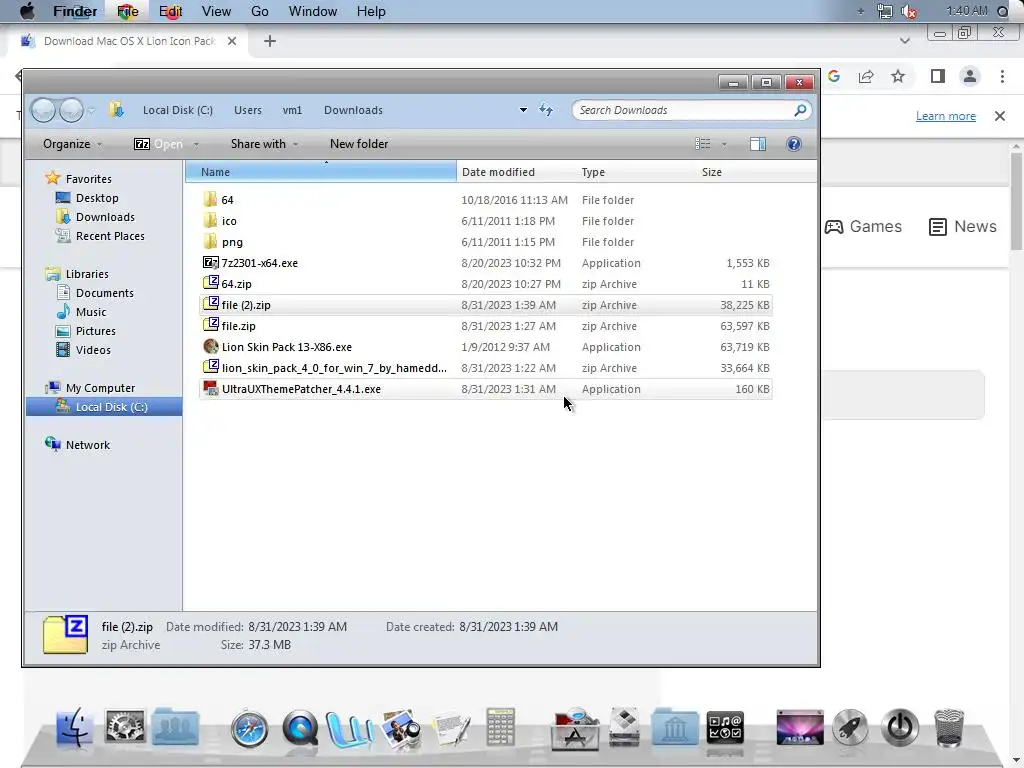The image size is (1024, 768).
Task: Open the browser three-dot menu
Action: click(1002, 76)
